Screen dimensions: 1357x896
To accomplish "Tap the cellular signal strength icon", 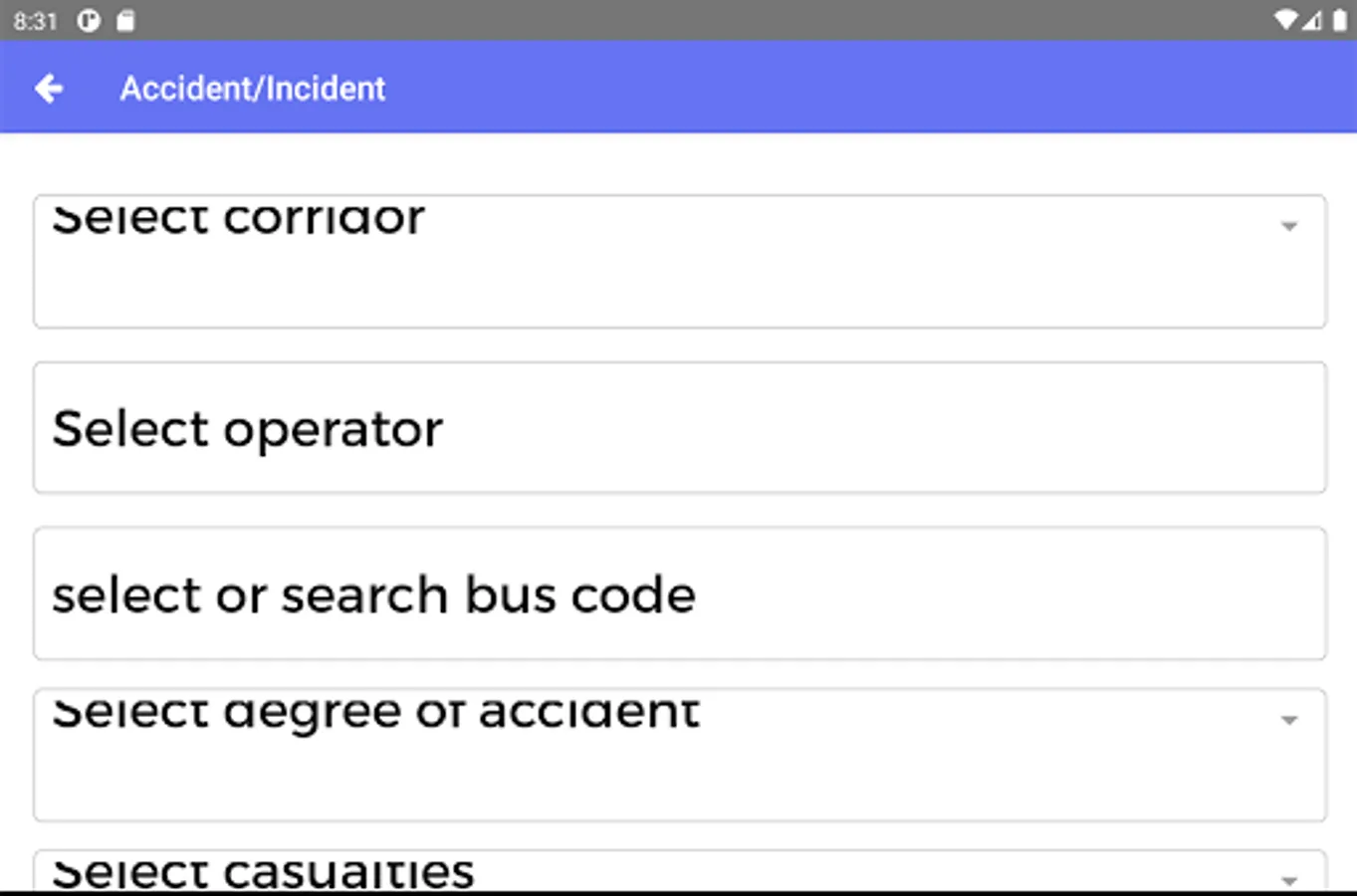I will coord(1312,21).
